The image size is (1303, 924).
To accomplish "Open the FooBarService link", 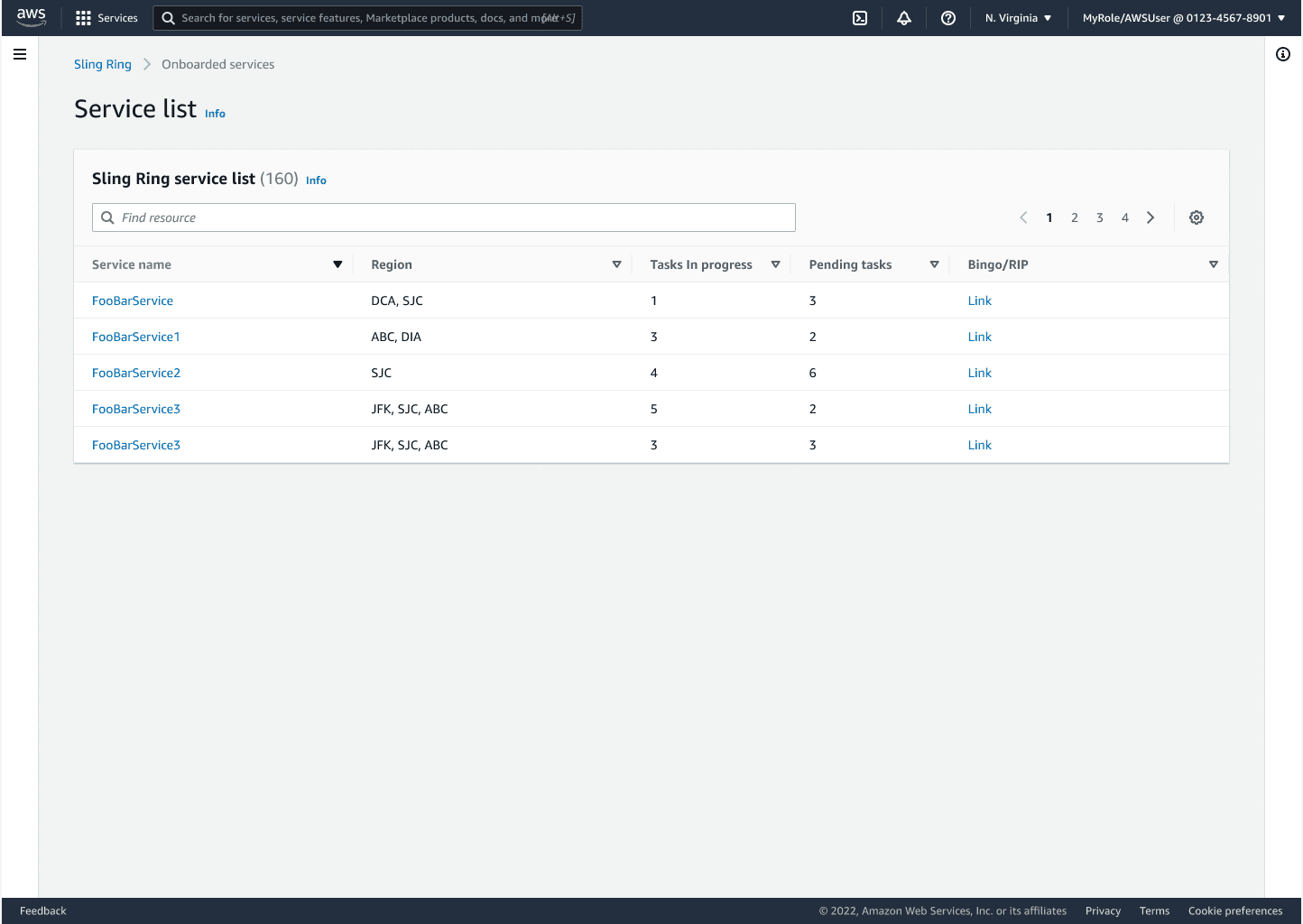I will coord(133,300).
